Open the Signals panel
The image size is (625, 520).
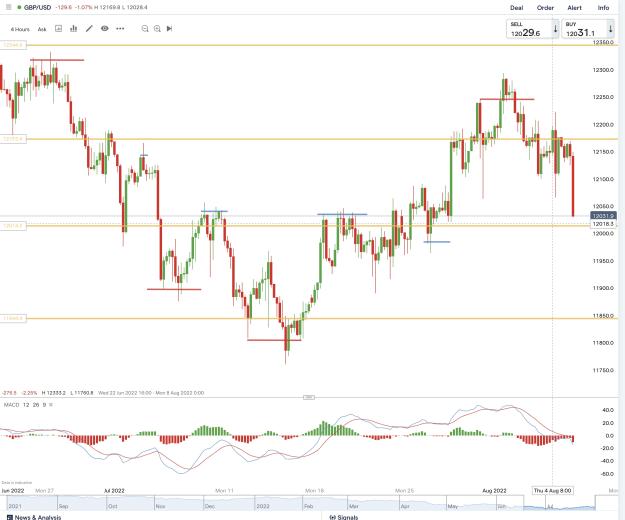pyautogui.click(x=344, y=517)
